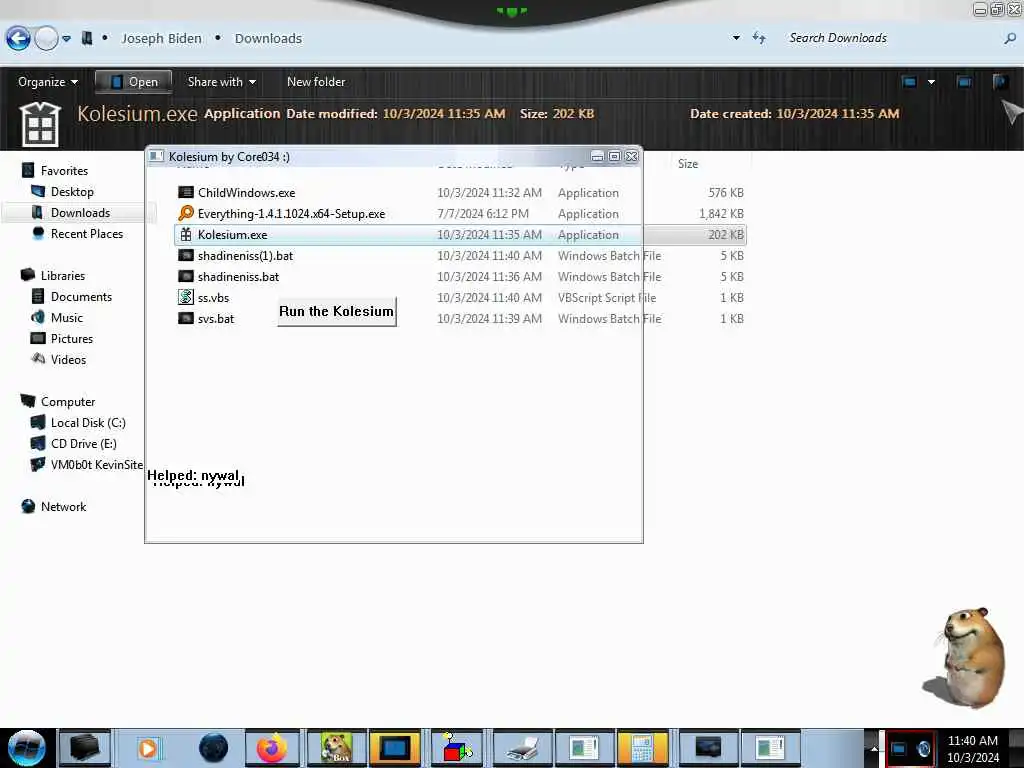Click the colored cube taskbar icon
The image size is (1024, 768).
(x=456, y=748)
